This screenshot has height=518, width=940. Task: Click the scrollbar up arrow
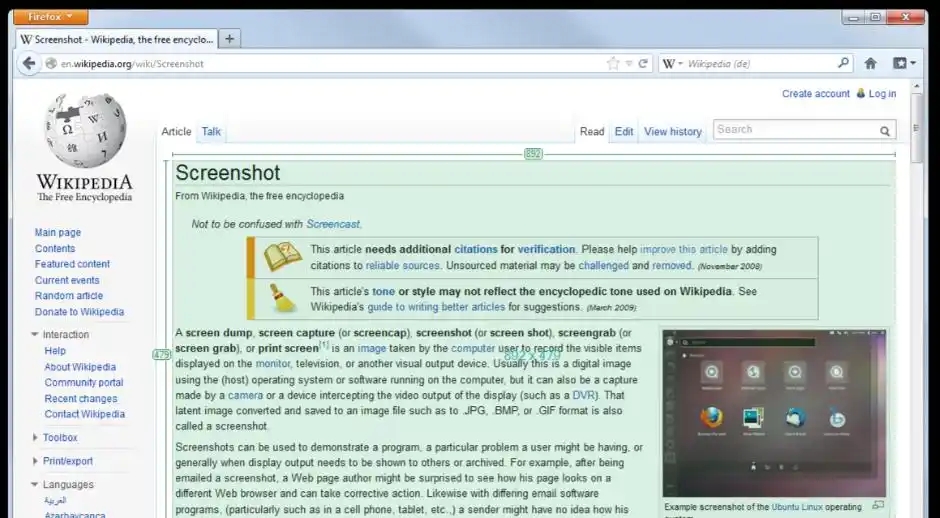pos(916,87)
